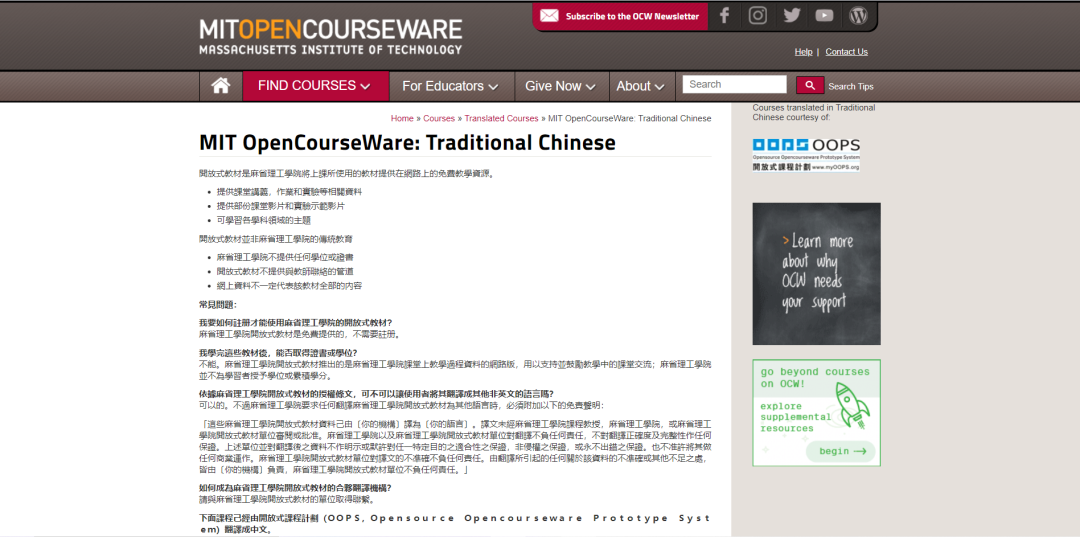
Task: Open the OCW WordPress blog icon
Action: coord(858,16)
